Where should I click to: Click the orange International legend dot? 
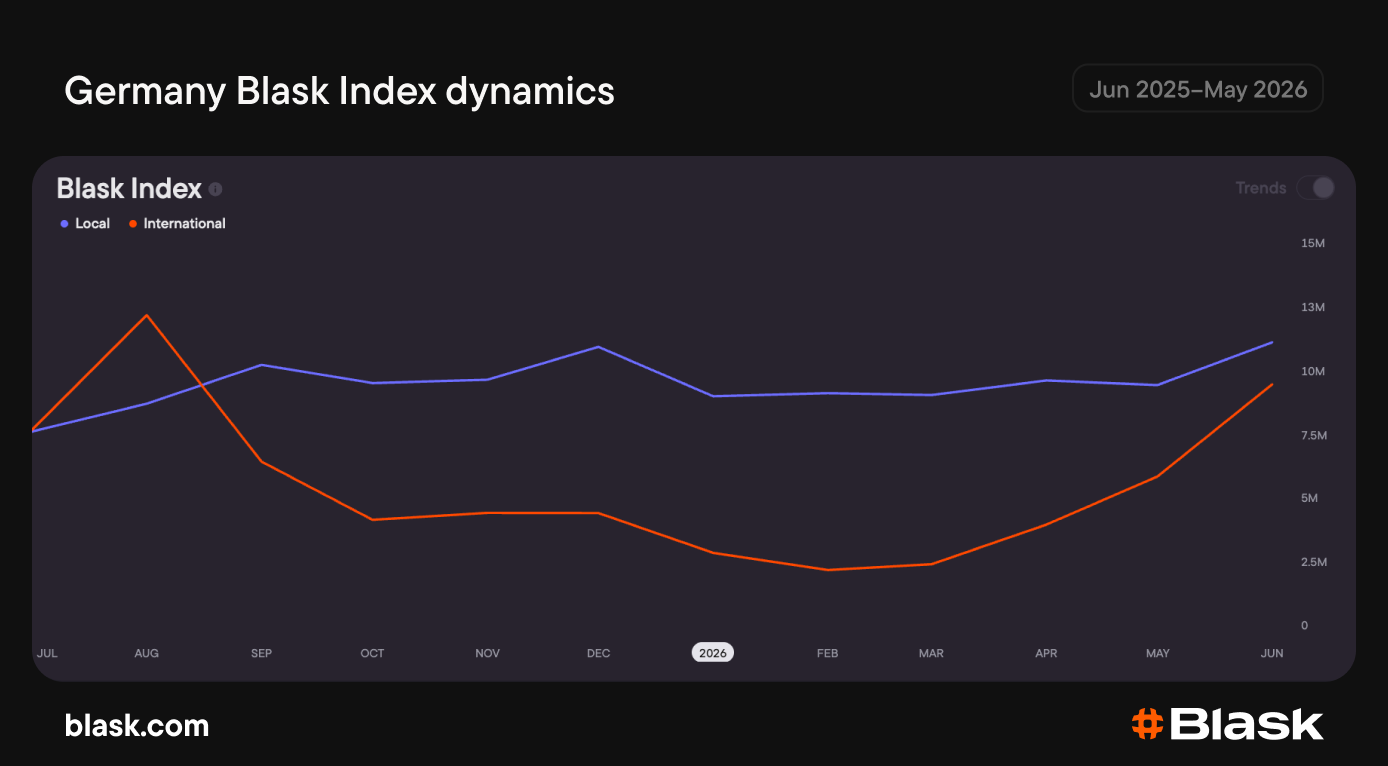point(133,224)
